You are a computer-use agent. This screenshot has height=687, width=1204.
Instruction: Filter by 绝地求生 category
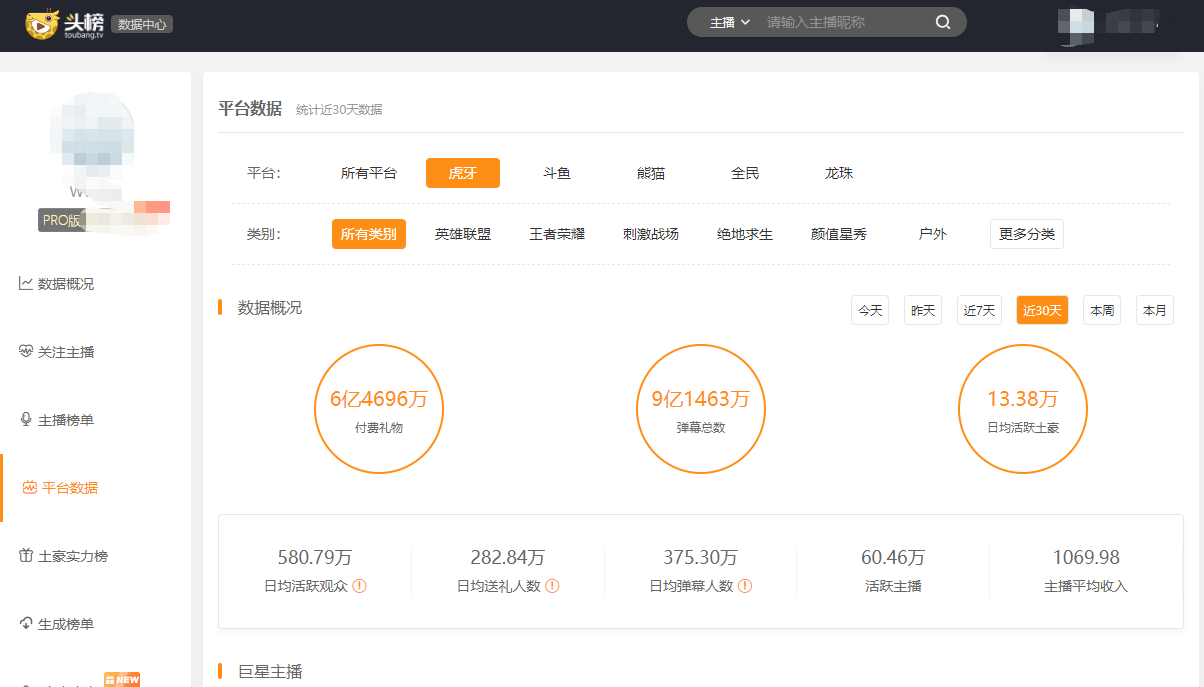745,234
